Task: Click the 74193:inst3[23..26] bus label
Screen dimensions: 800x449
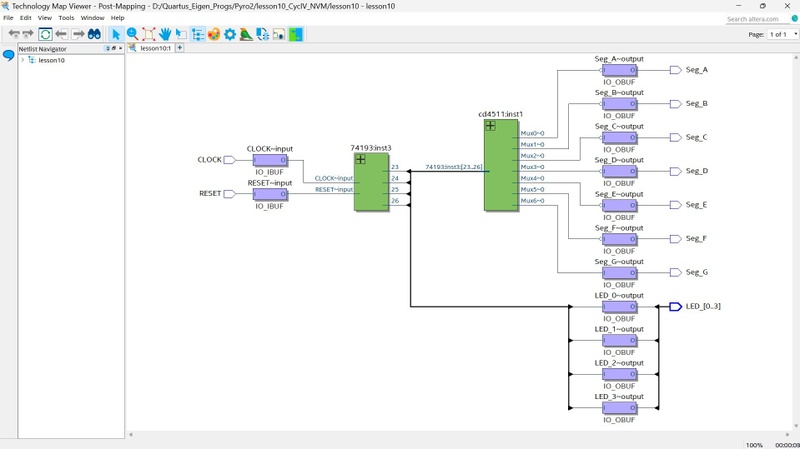Action: coord(454,167)
